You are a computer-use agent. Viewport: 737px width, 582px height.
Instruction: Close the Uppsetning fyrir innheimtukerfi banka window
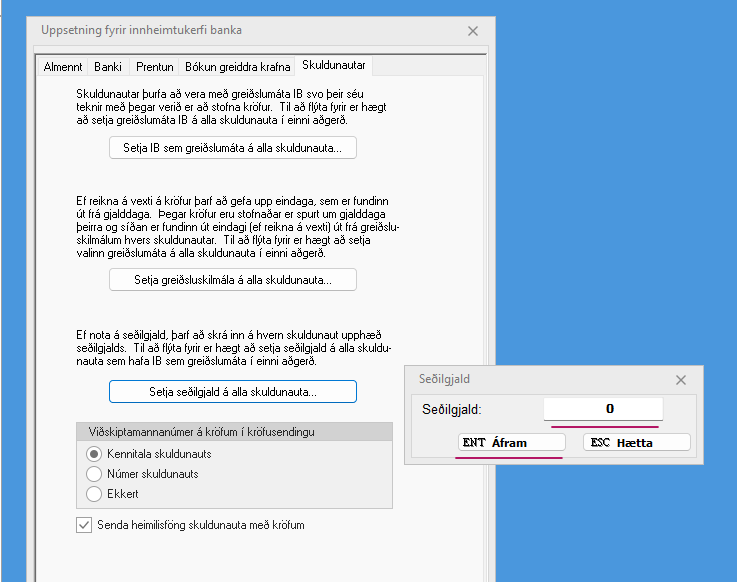(x=473, y=31)
